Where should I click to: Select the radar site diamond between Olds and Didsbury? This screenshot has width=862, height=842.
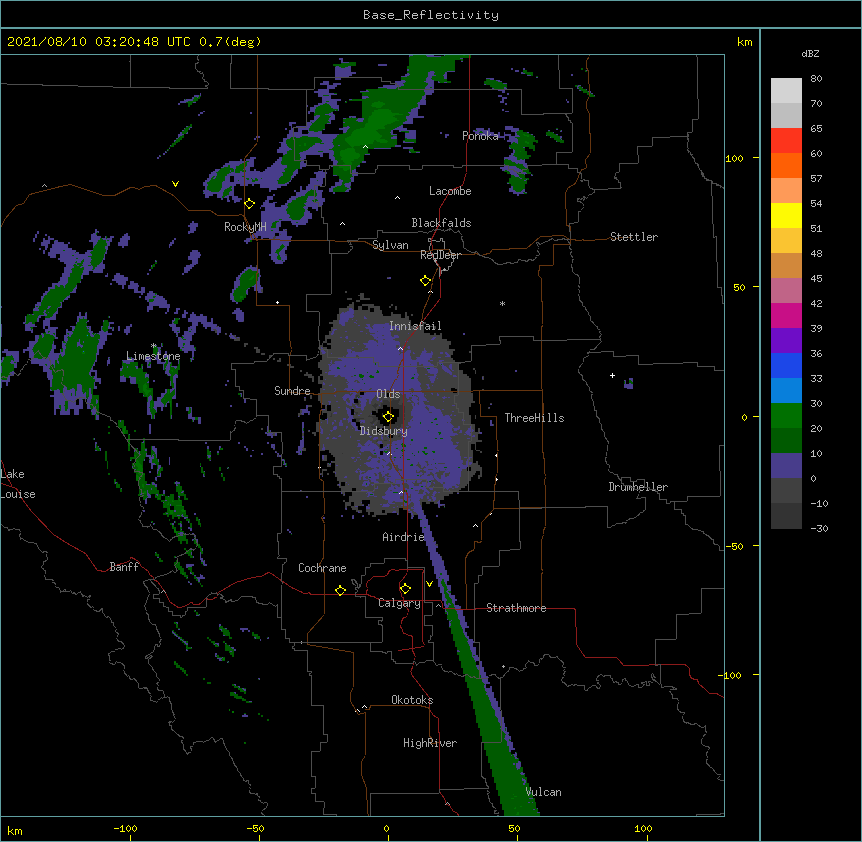tap(388, 416)
